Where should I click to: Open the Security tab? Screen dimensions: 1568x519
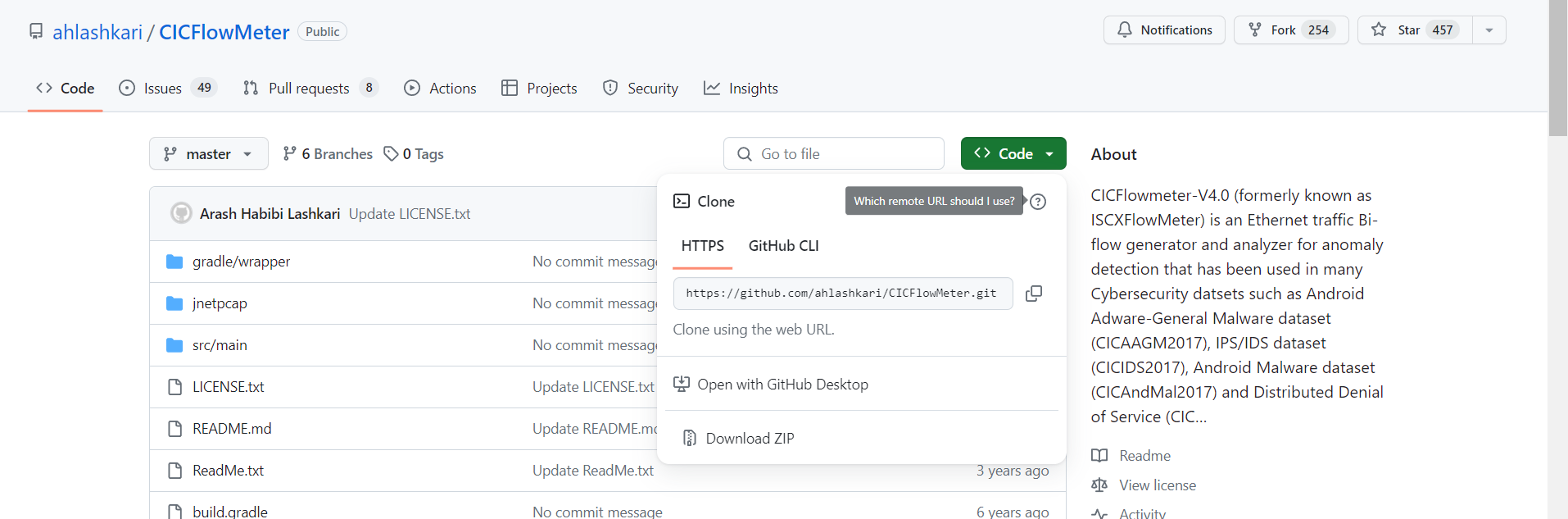[x=641, y=88]
